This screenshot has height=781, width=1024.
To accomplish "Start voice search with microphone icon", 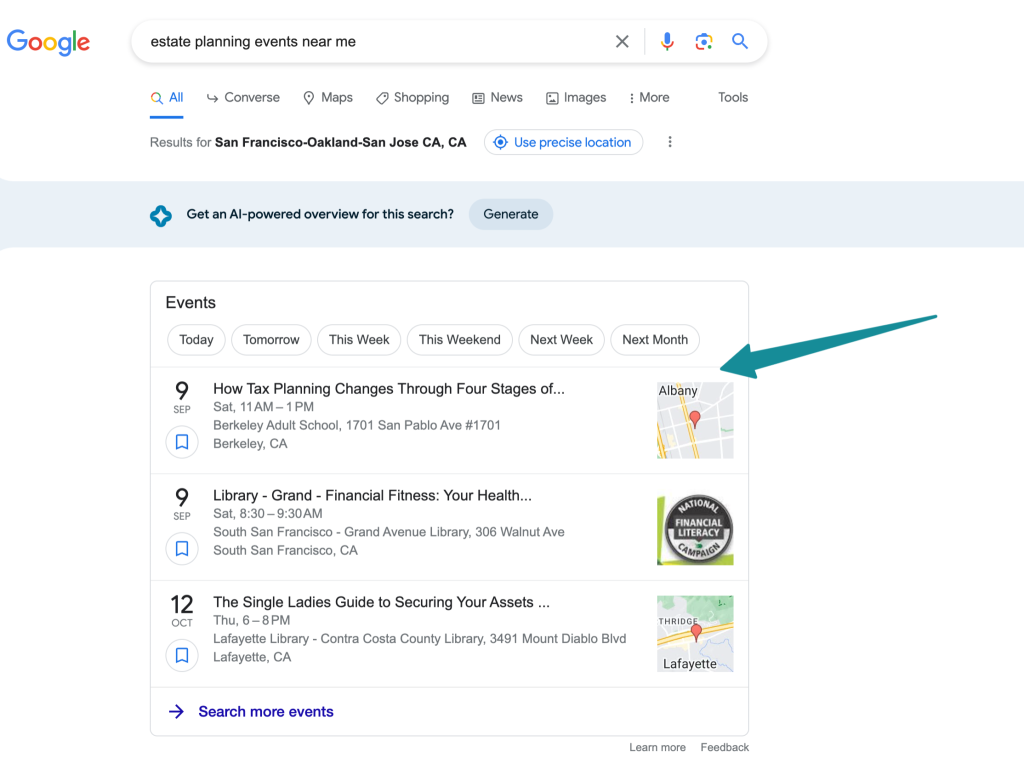I will point(667,42).
